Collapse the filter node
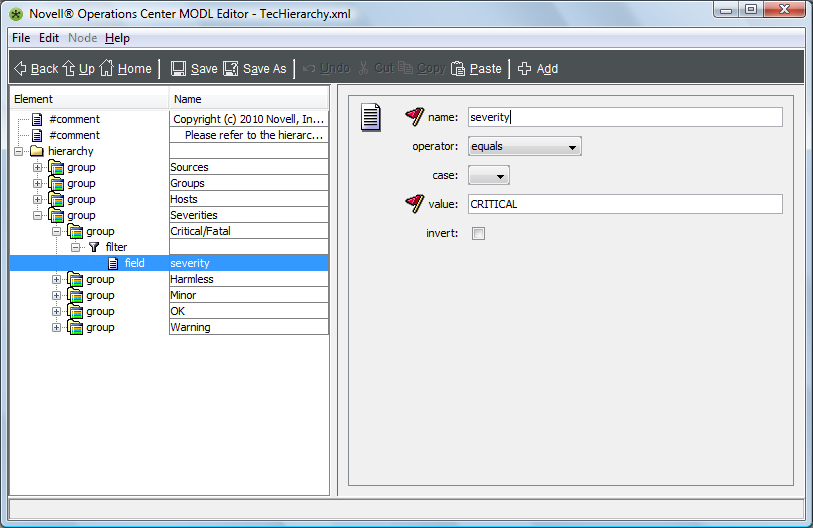This screenshot has width=813, height=528. [76, 247]
